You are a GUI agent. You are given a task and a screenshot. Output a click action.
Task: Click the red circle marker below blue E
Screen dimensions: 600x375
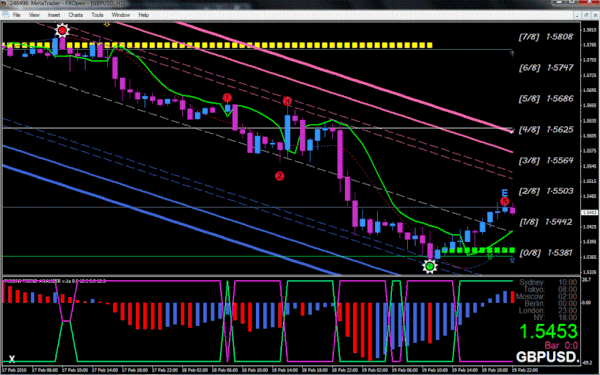[504, 201]
